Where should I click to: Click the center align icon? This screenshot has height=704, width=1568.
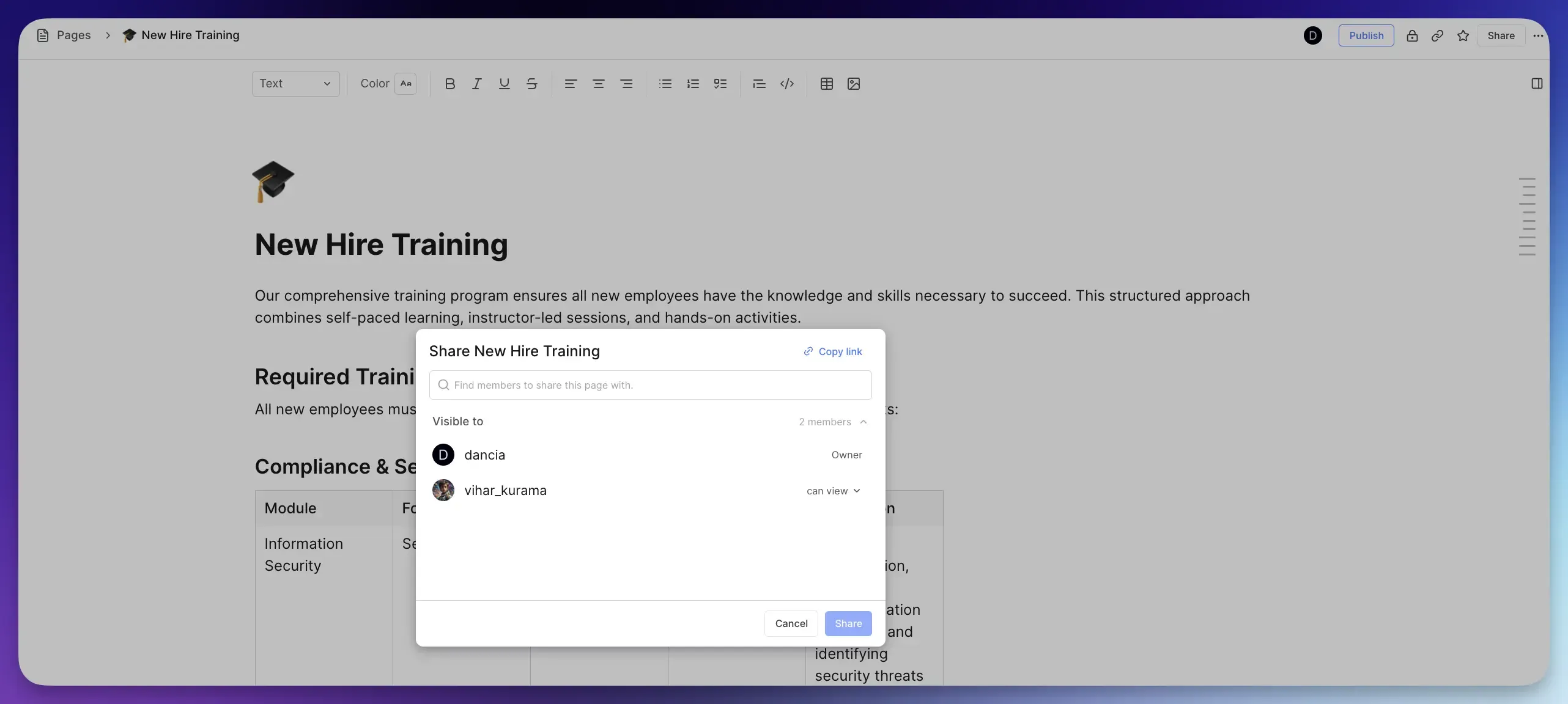[x=599, y=84]
